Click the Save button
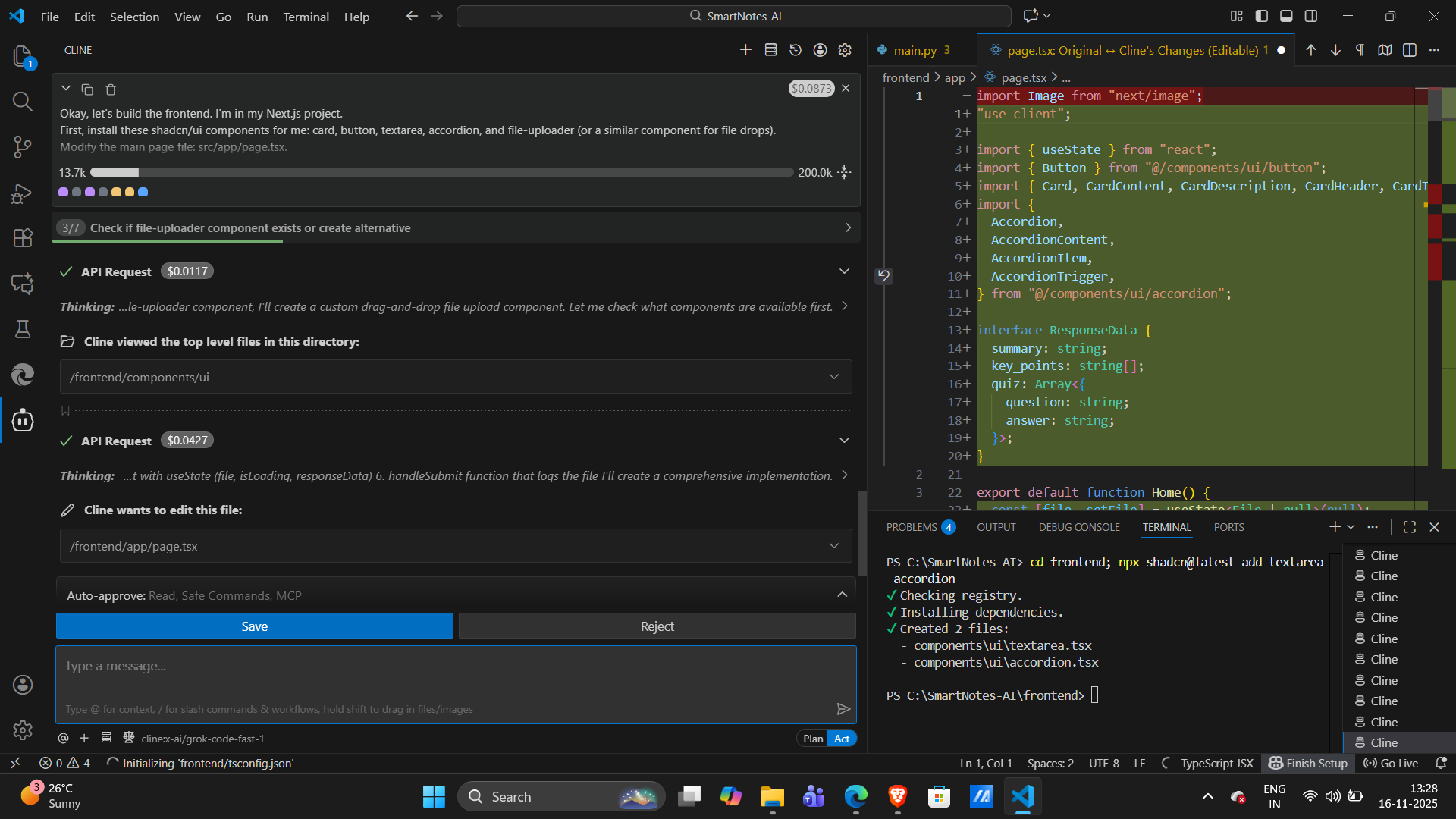Viewport: 1456px width, 819px height. [x=254, y=626]
